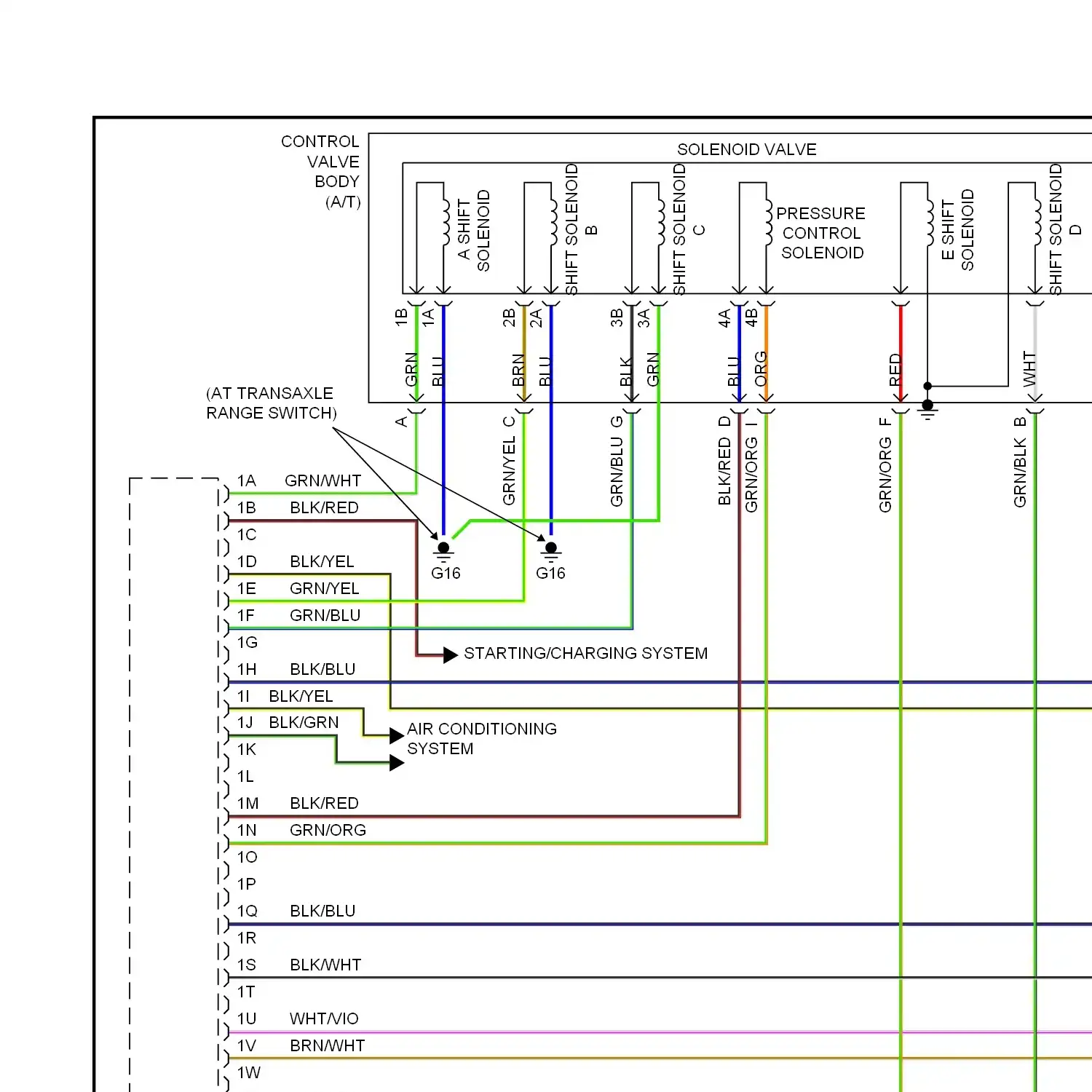
Task: Click the vertical GRN/ORG I connector label
Action: (751, 466)
